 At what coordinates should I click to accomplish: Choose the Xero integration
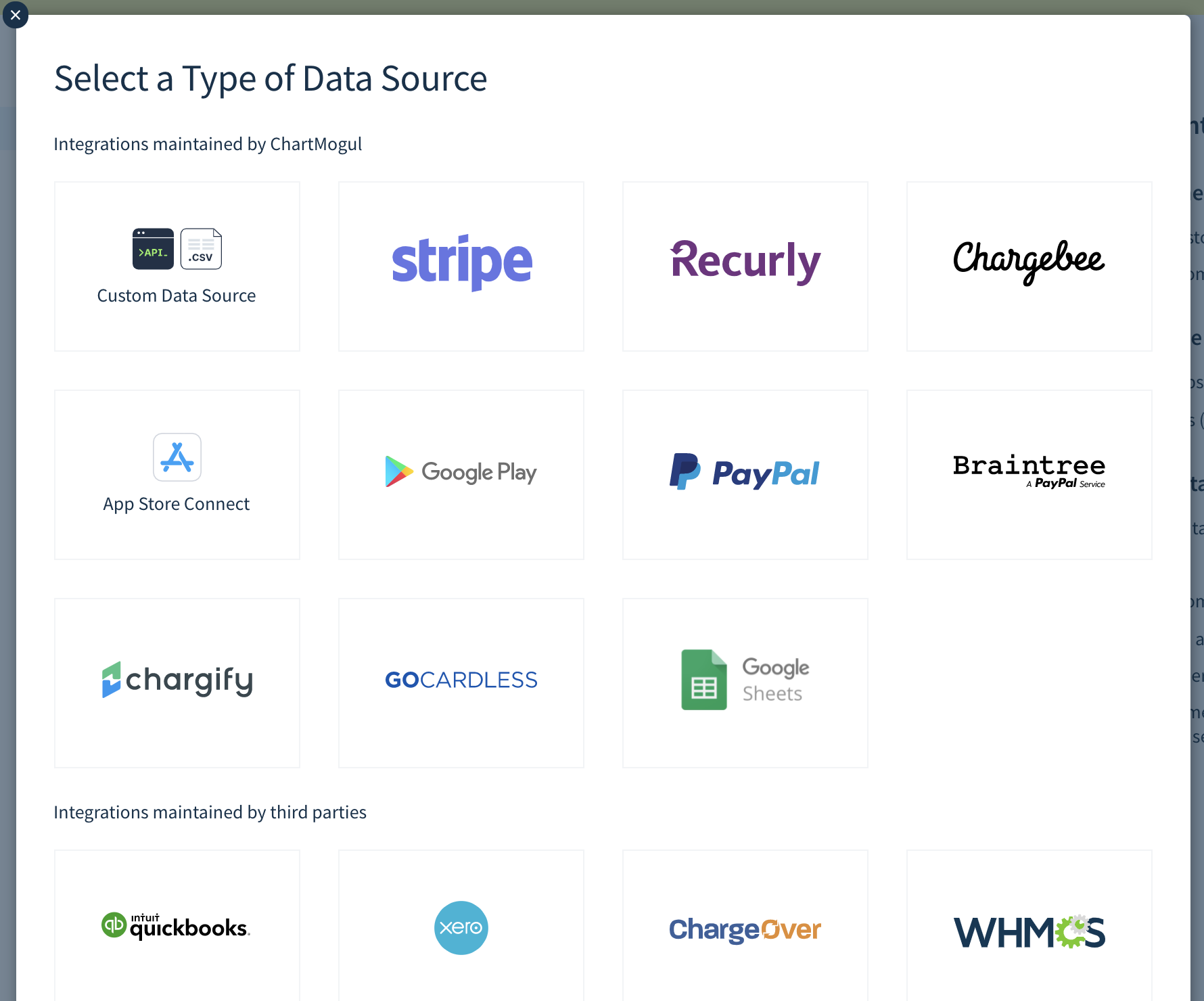click(461, 927)
